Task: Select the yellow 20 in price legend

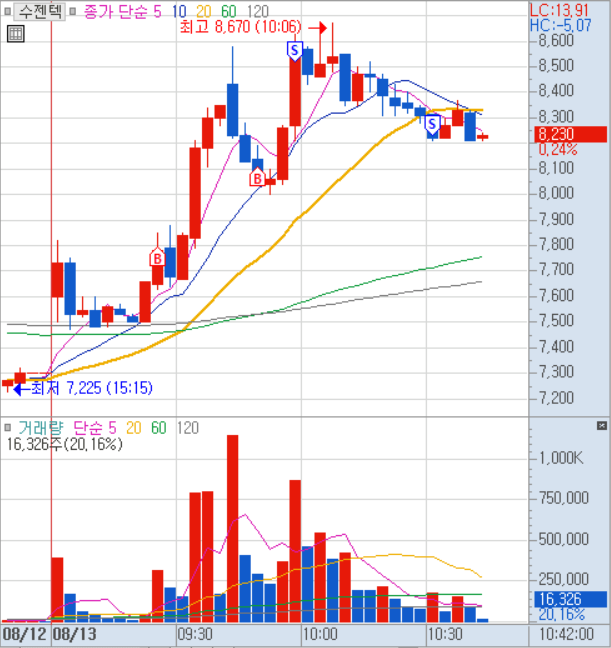Action: [x=203, y=11]
